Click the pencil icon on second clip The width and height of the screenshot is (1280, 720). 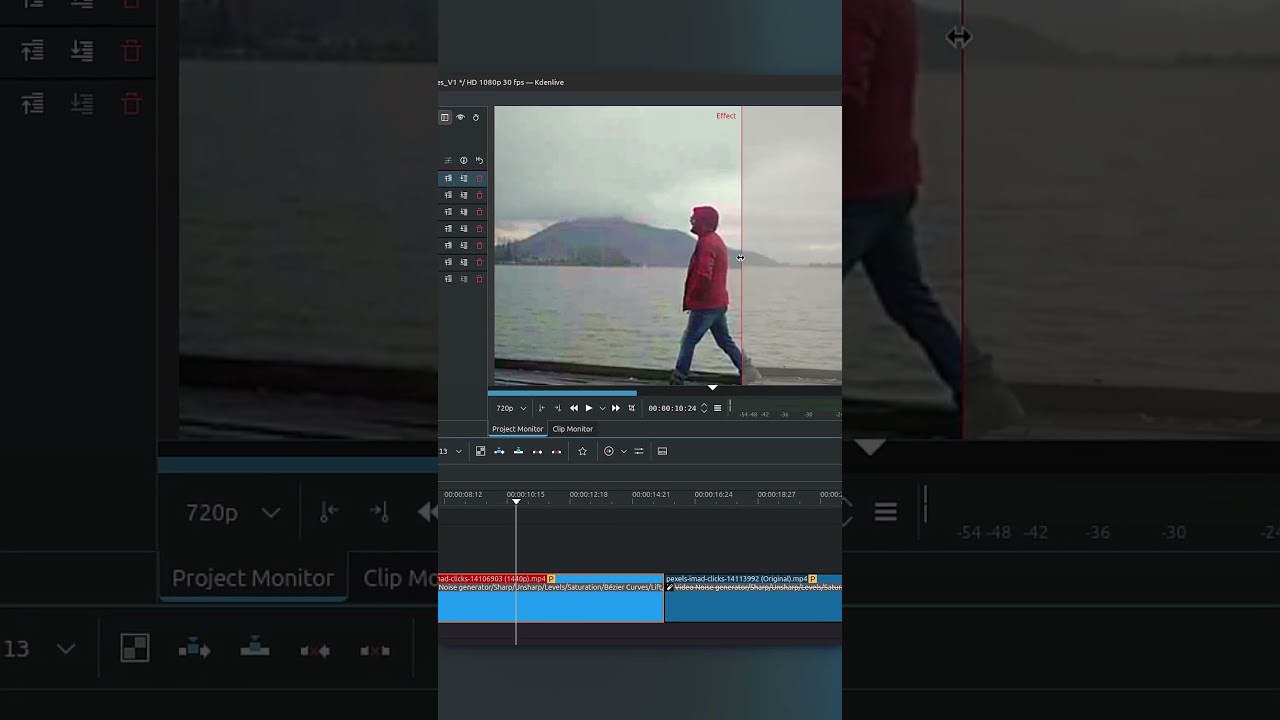pos(670,588)
